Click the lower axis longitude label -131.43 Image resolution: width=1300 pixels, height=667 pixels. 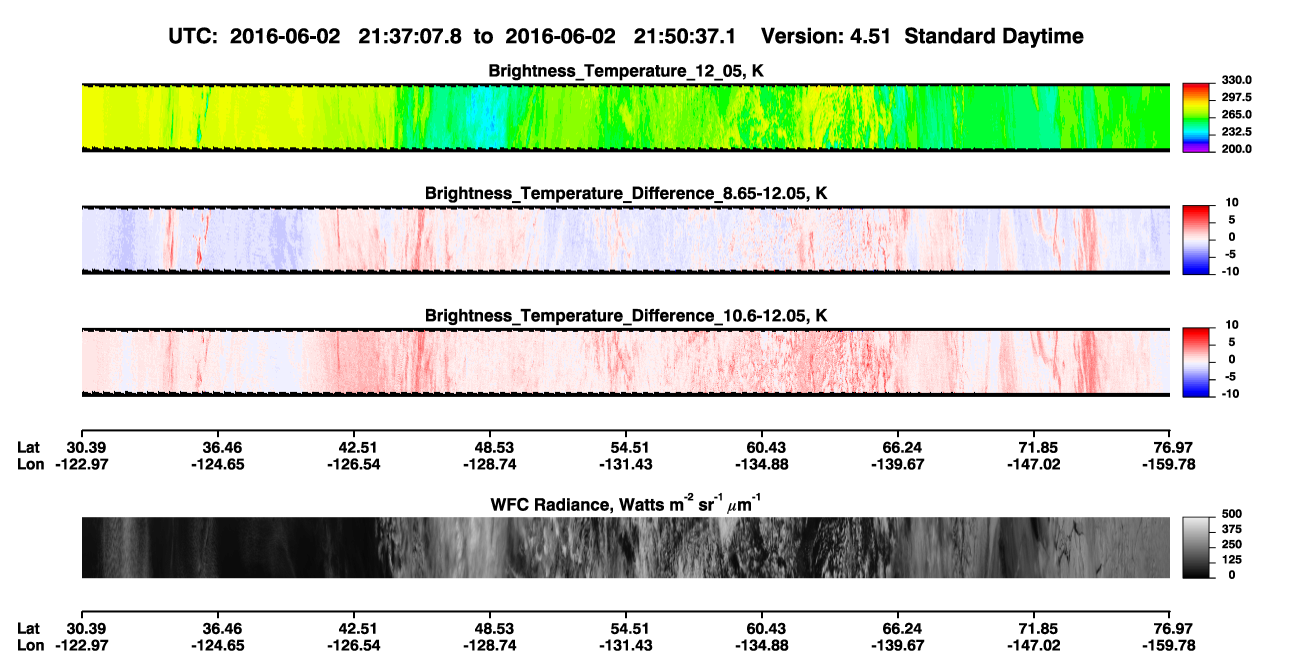click(625, 645)
